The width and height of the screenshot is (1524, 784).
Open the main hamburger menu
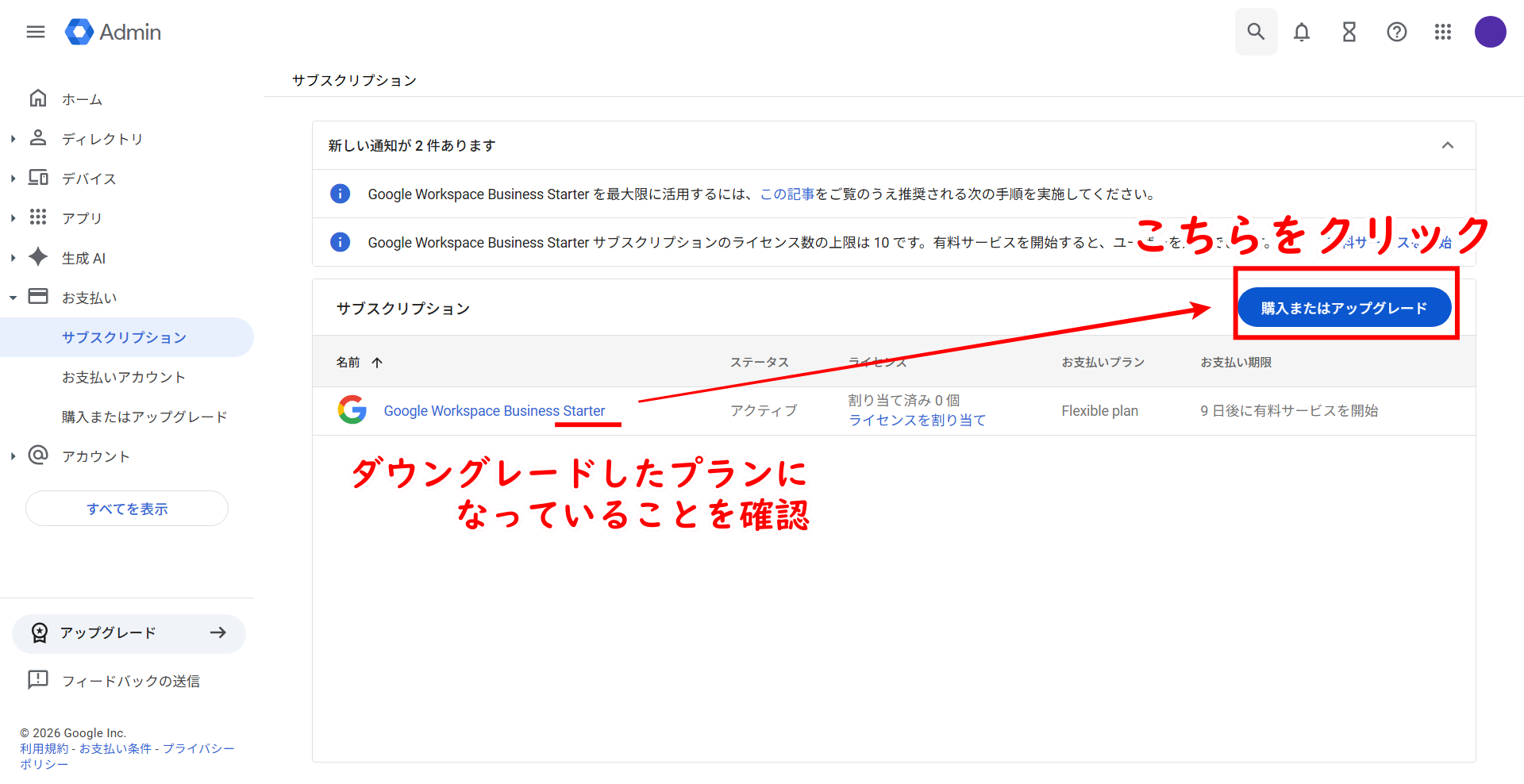click(36, 32)
